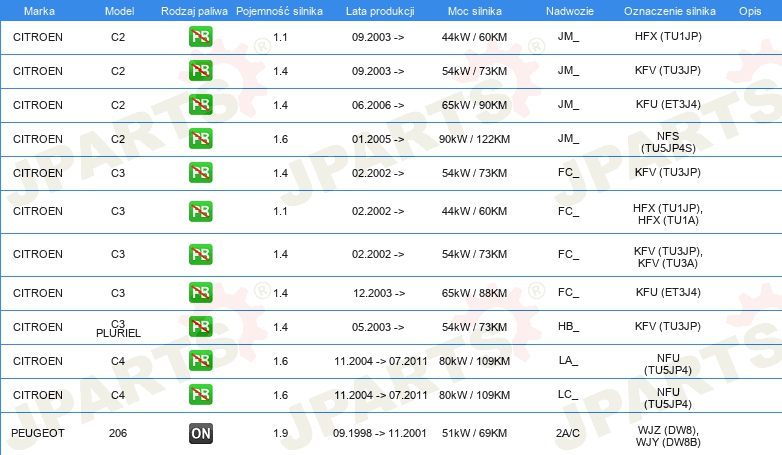Click the petrol icon in the 65kW / 88KM row
The image size is (782, 455).
pyautogui.click(x=200, y=293)
